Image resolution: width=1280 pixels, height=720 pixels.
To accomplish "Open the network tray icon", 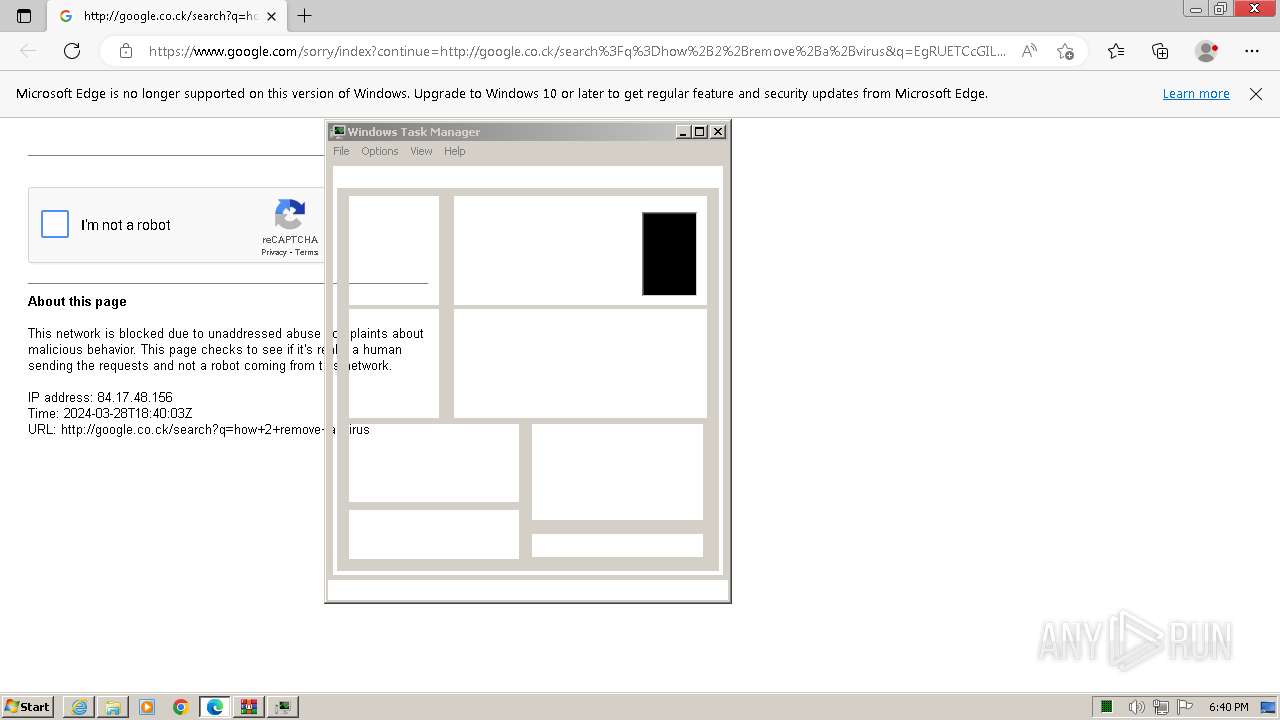I will click(1161, 707).
